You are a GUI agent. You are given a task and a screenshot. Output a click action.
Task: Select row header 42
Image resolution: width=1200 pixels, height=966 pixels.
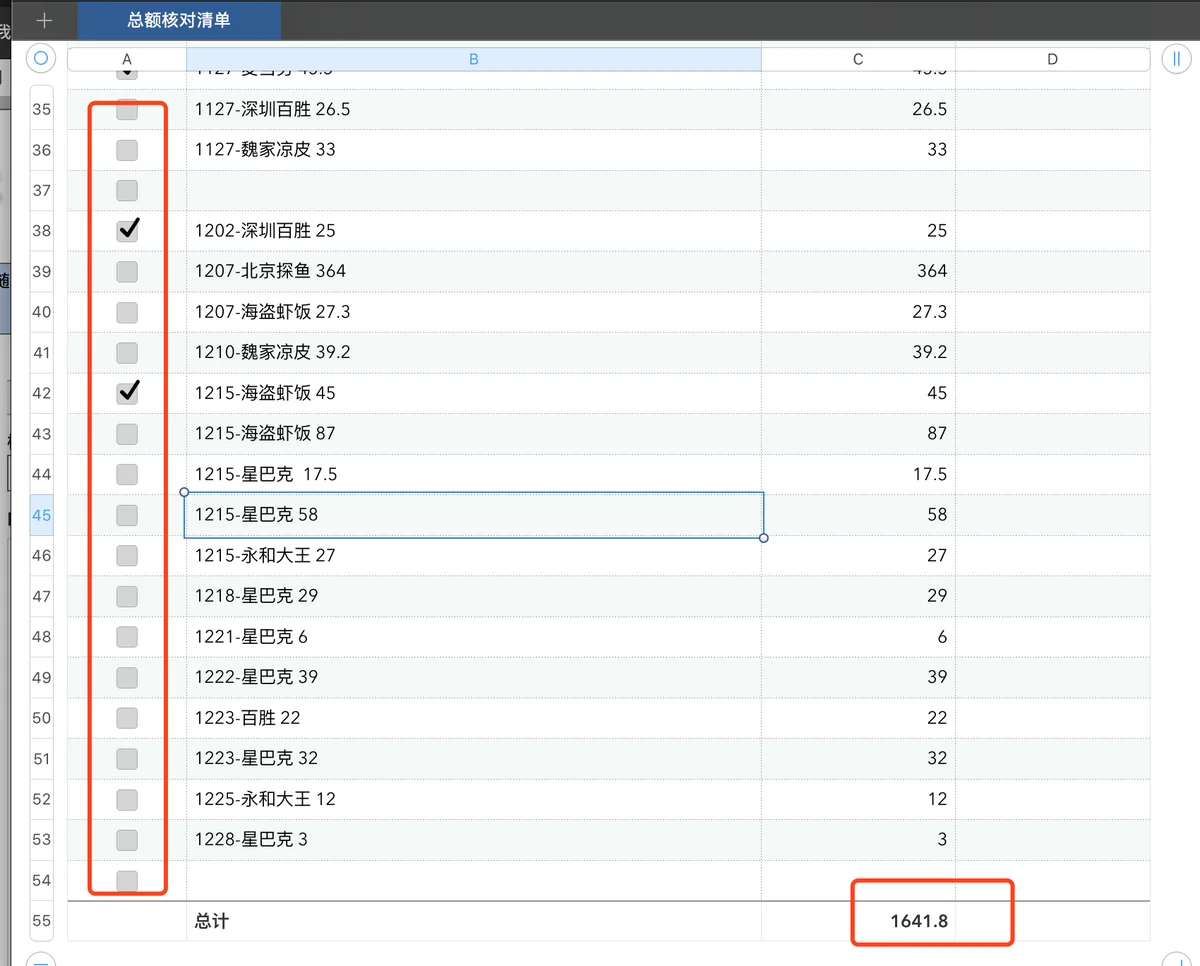[x=41, y=393]
